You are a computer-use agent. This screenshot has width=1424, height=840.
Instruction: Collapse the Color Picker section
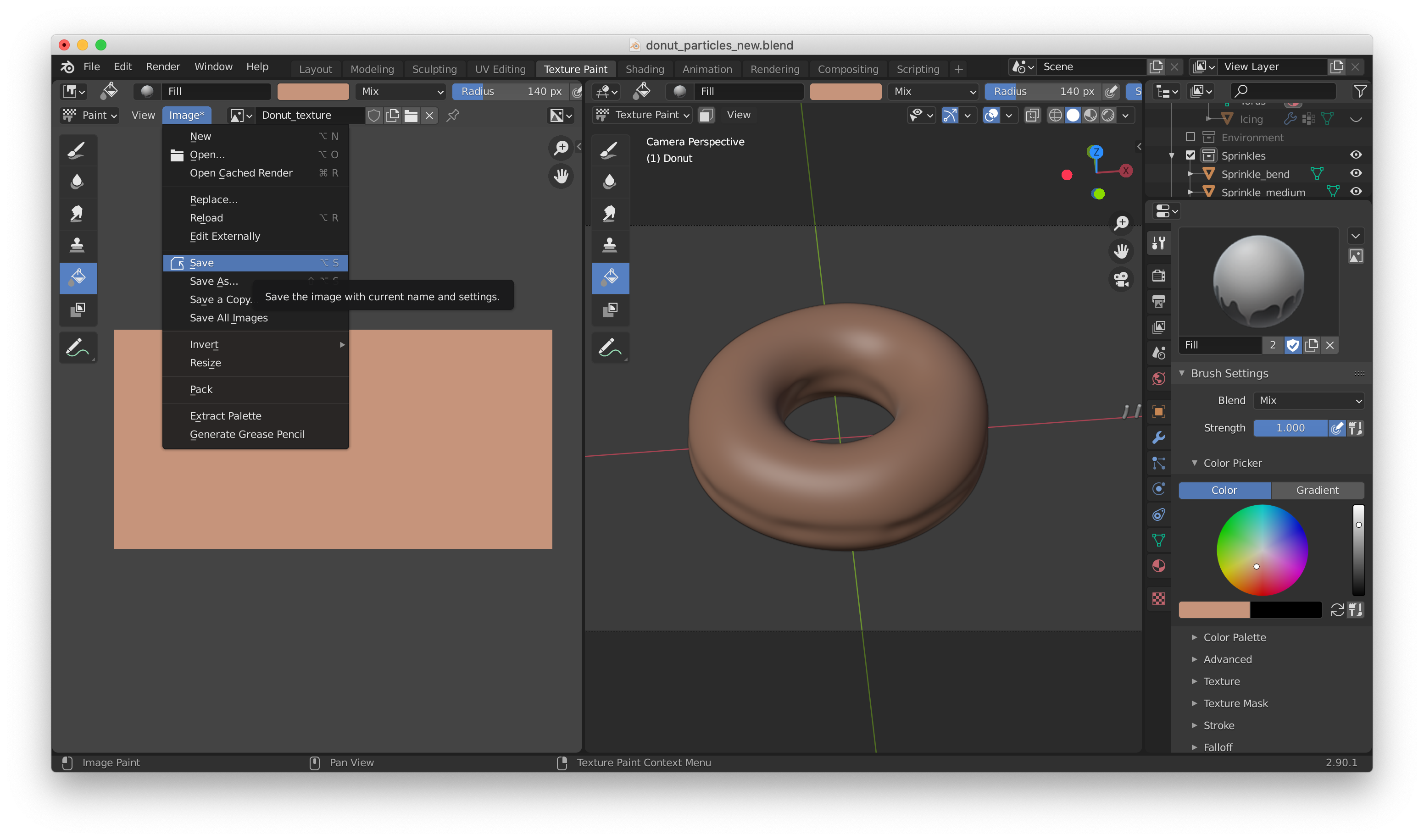[1194, 463]
